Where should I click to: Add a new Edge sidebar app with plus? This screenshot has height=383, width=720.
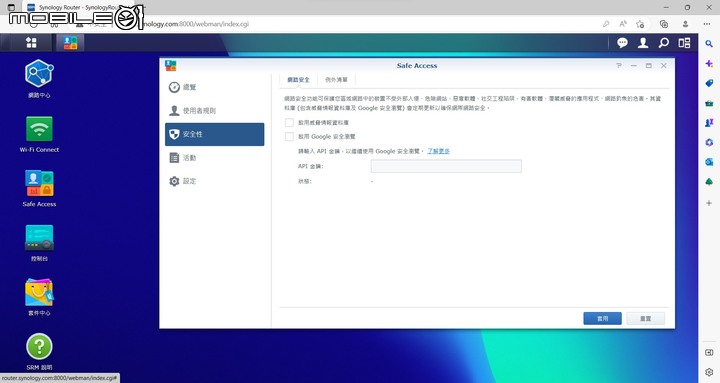pyautogui.click(x=709, y=203)
